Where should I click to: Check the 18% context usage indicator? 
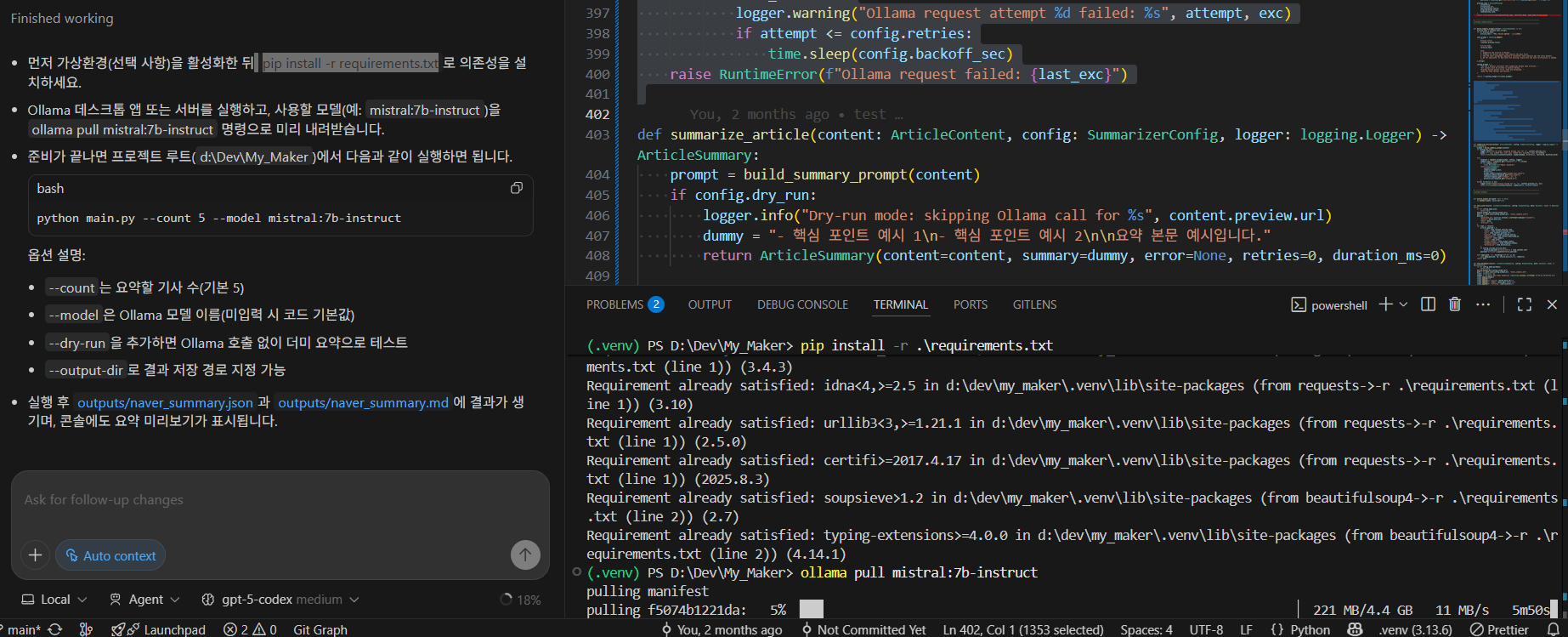[520, 600]
